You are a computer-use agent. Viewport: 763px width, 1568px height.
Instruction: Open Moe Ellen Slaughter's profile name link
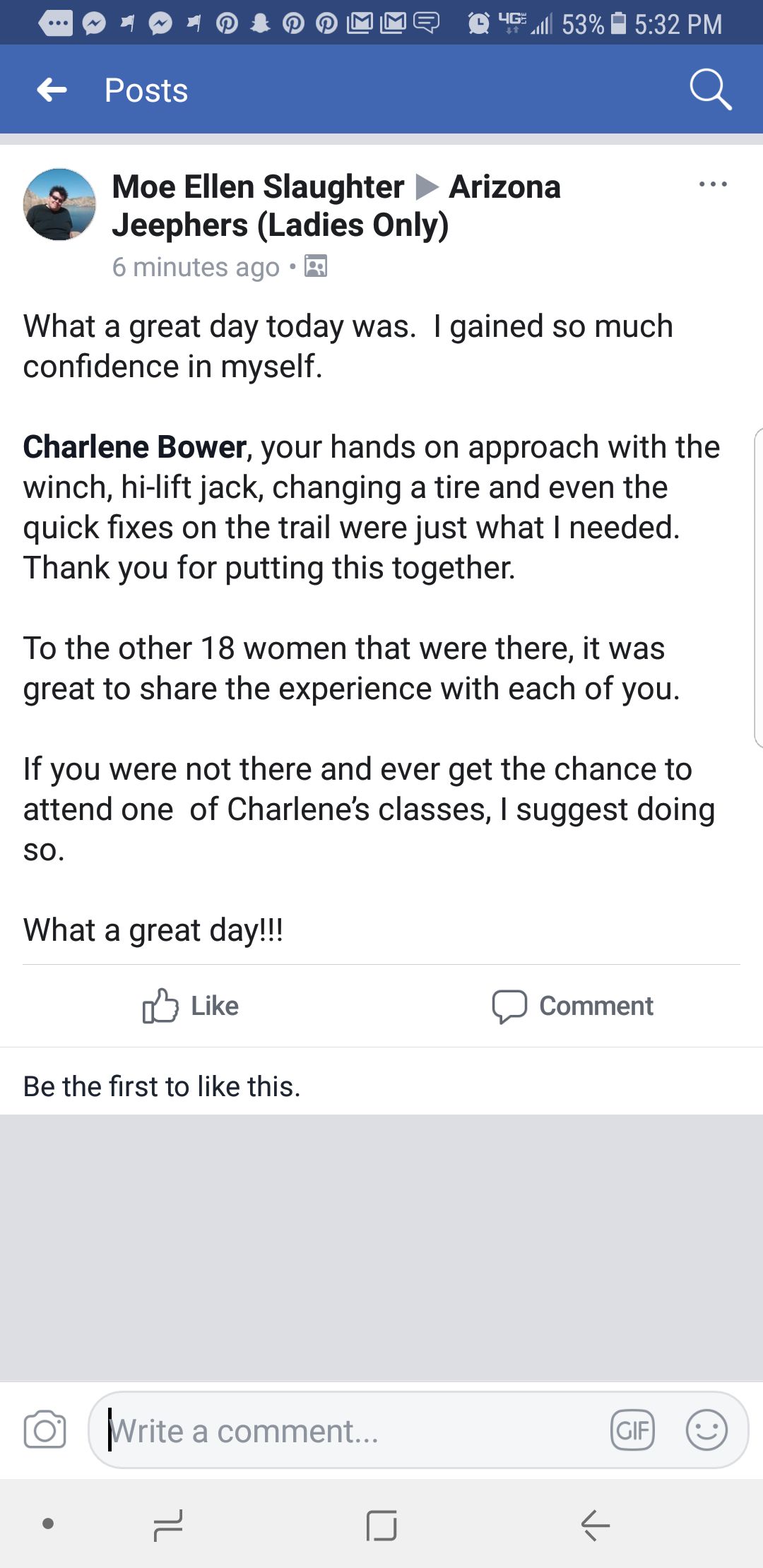(258, 187)
